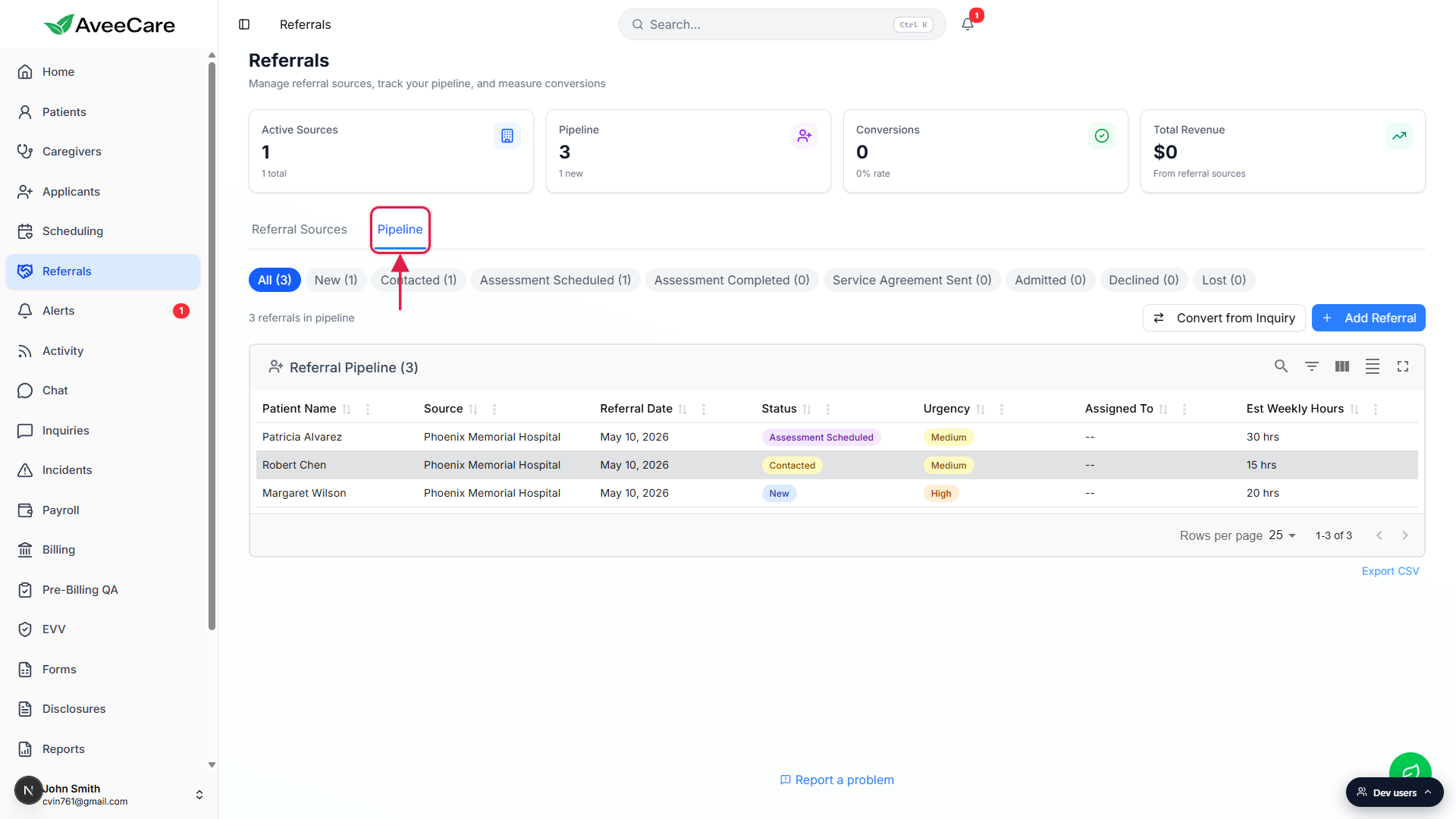Screen dimensions: 1456x819
Task: Open Pre-Billing QA in sidebar
Action: [x=103, y=590]
